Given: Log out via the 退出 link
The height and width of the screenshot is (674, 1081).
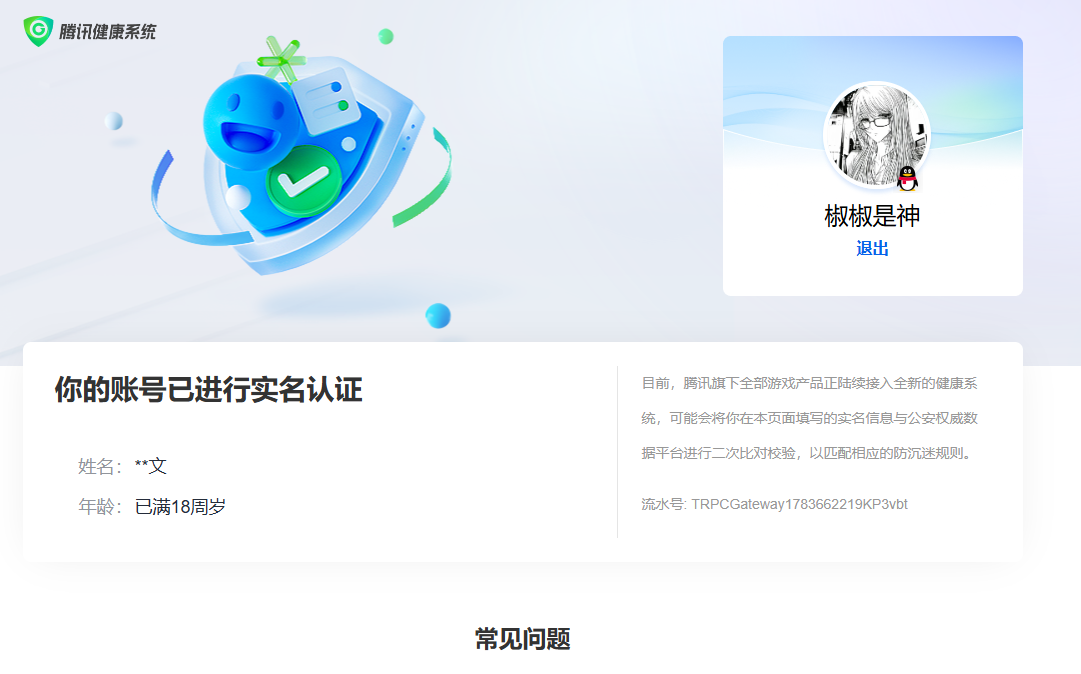Looking at the screenshot, I should point(872,248).
